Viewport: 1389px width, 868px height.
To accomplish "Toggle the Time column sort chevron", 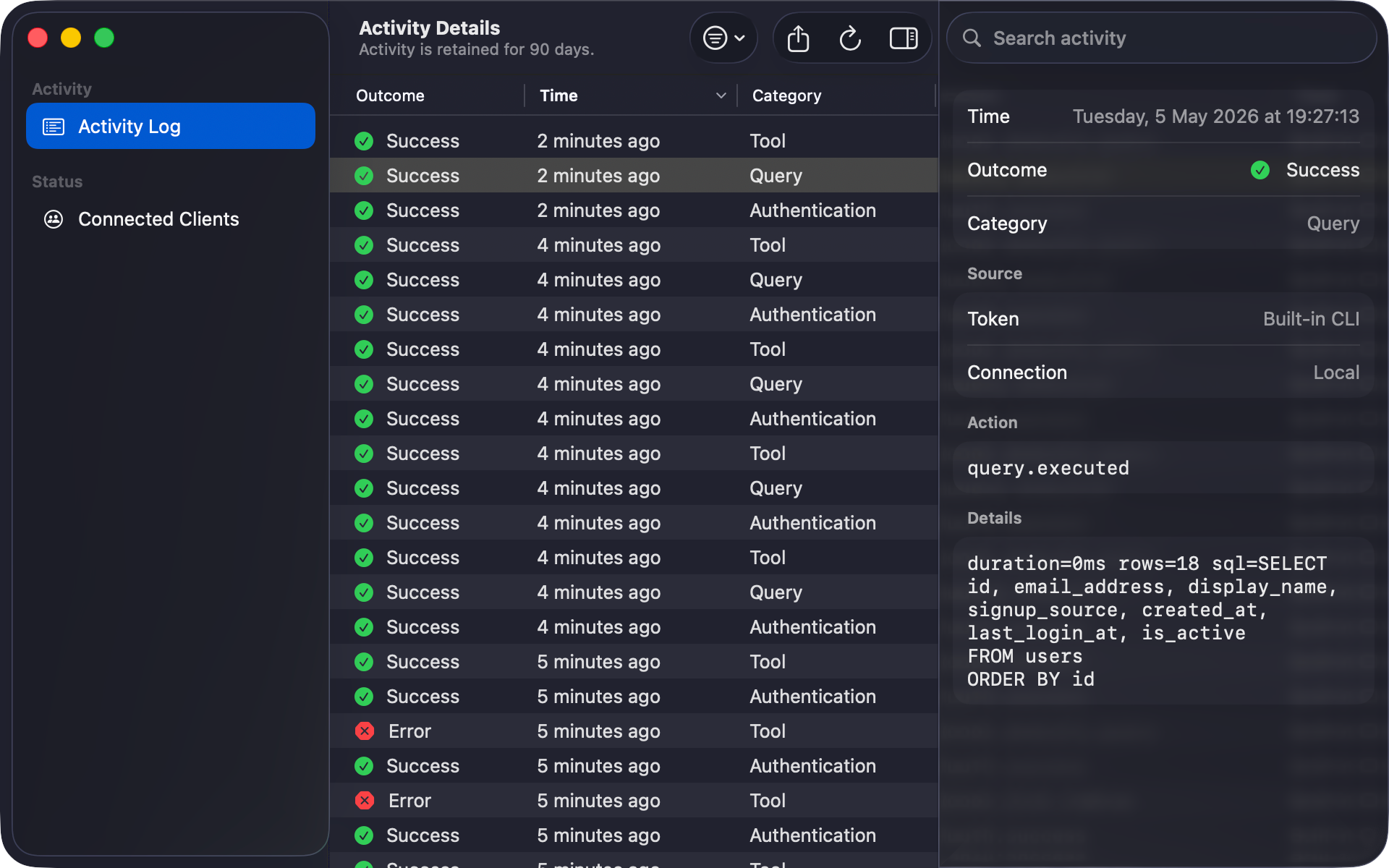I will (721, 95).
